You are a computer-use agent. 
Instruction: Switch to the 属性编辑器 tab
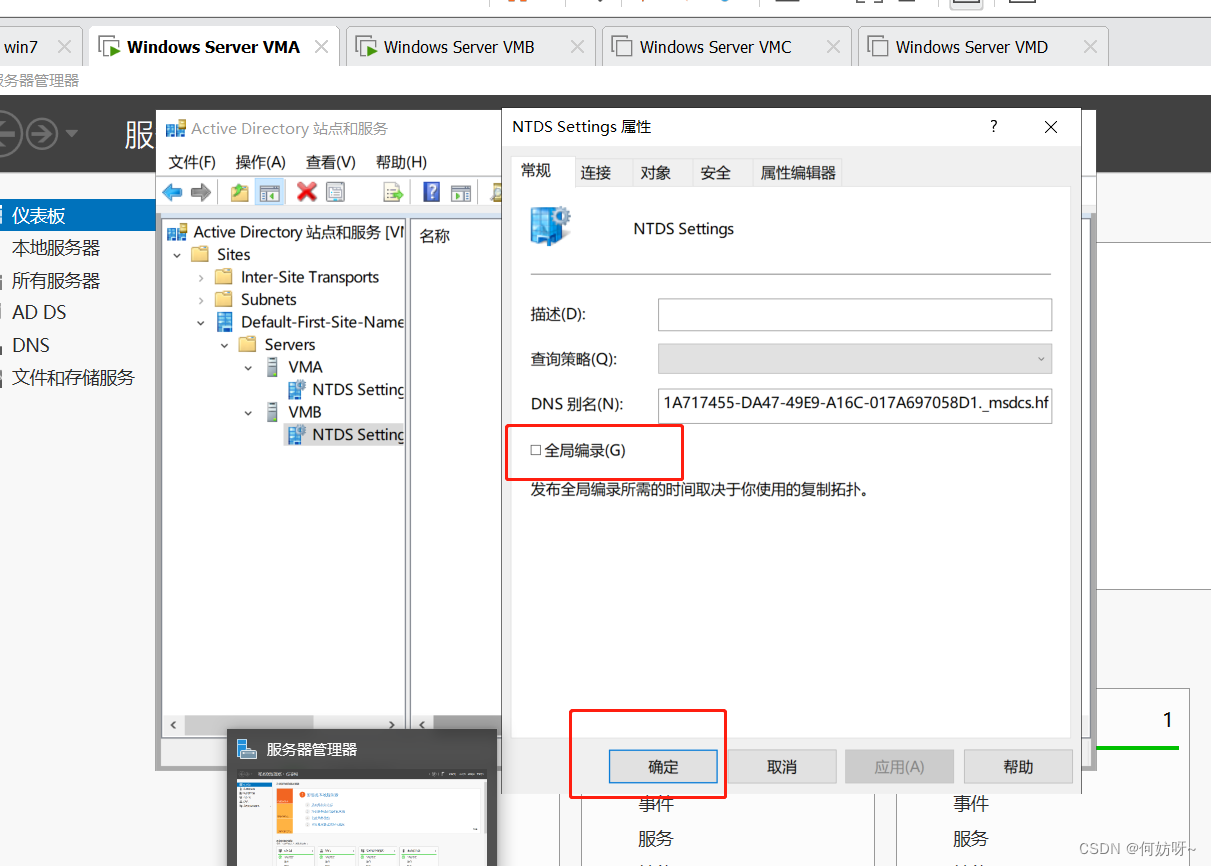click(798, 173)
